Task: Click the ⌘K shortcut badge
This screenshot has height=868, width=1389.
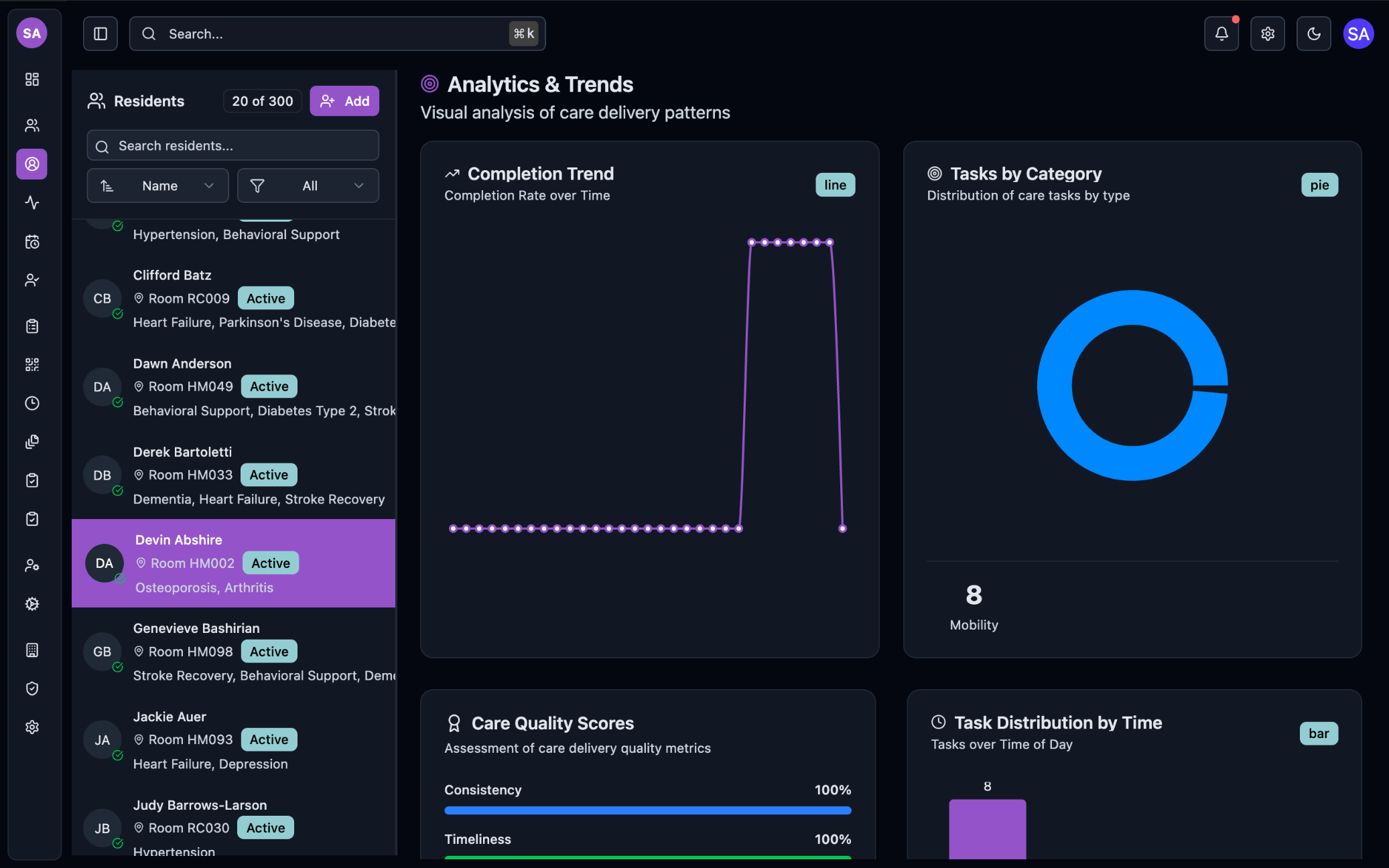Action: 524,33
